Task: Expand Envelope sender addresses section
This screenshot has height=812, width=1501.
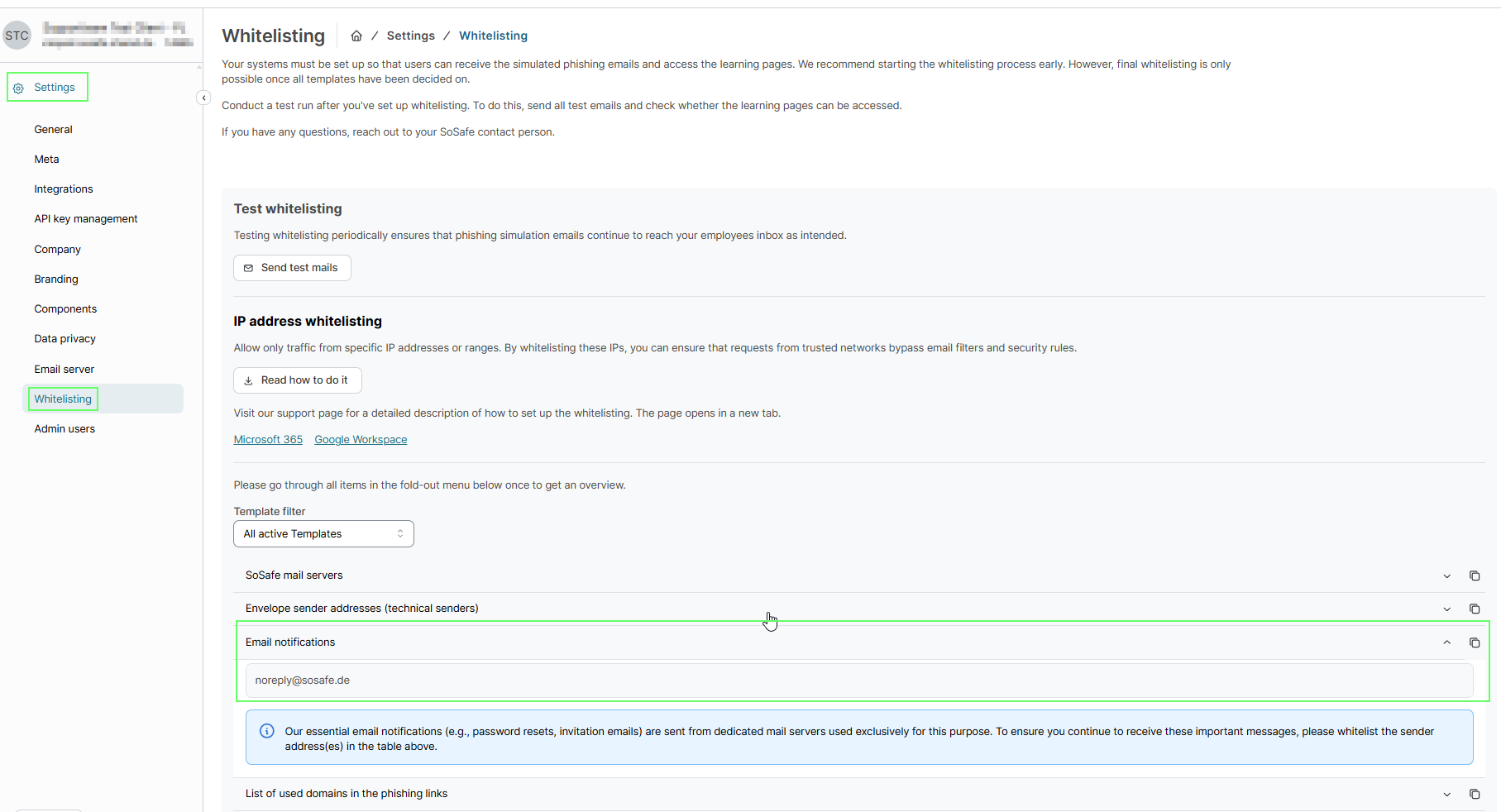Action: (x=1446, y=609)
